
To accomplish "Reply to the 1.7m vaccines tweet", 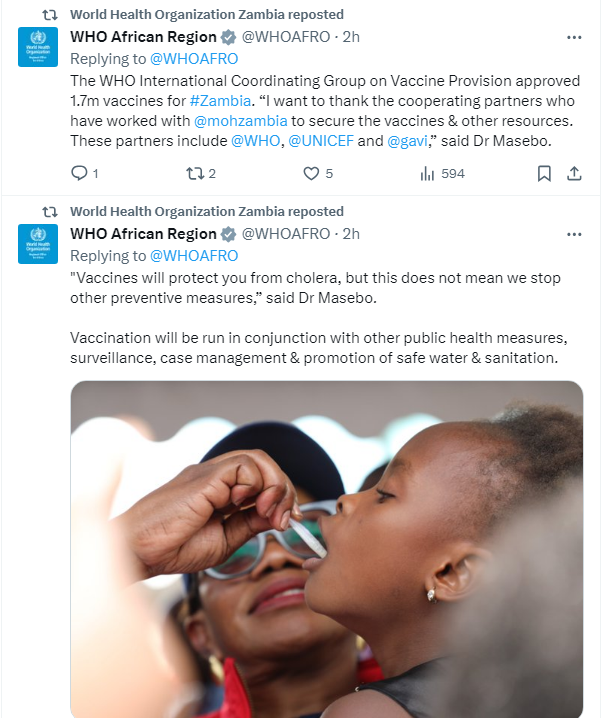I will (x=80, y=173).
